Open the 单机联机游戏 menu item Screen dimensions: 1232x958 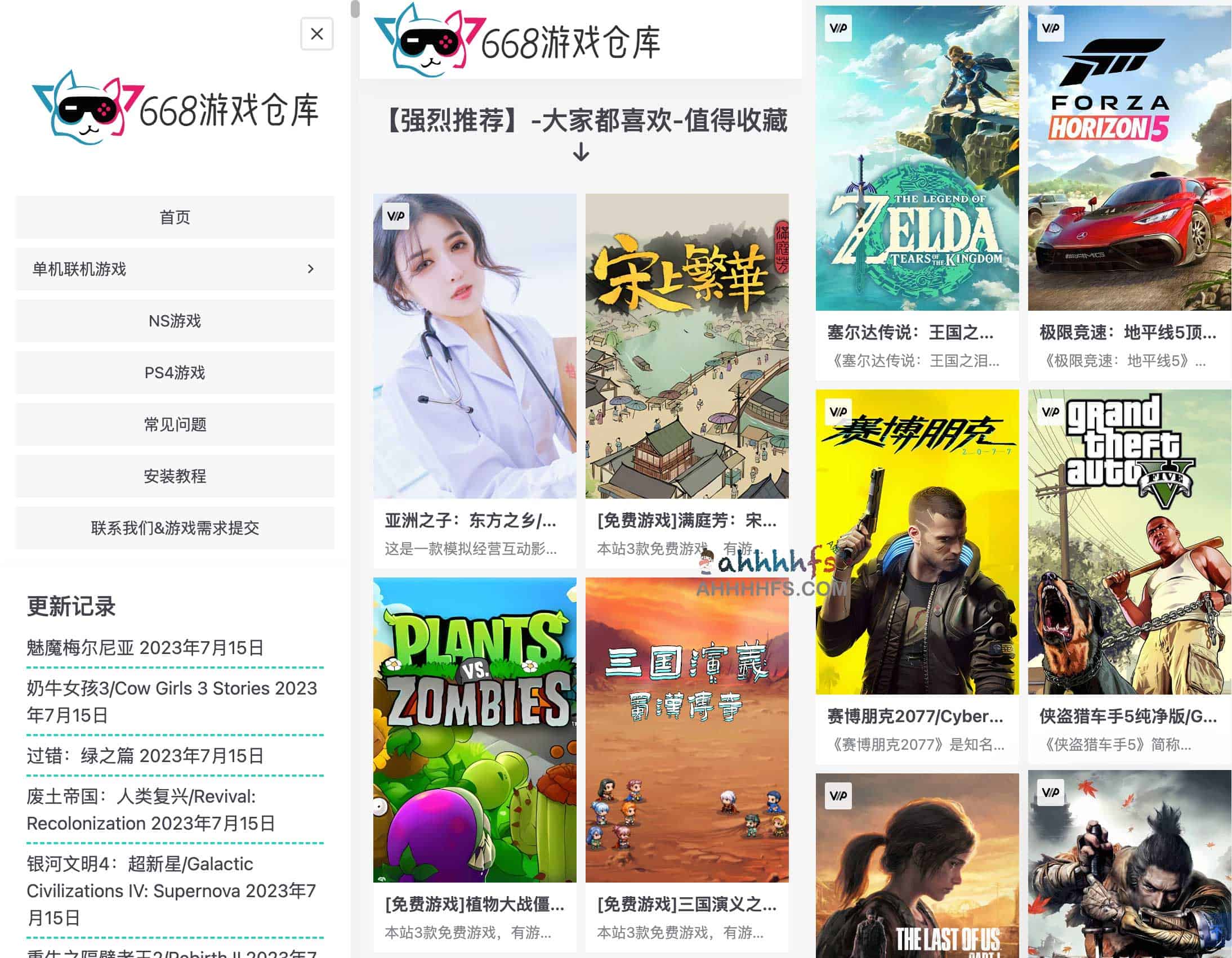(175, 269)
